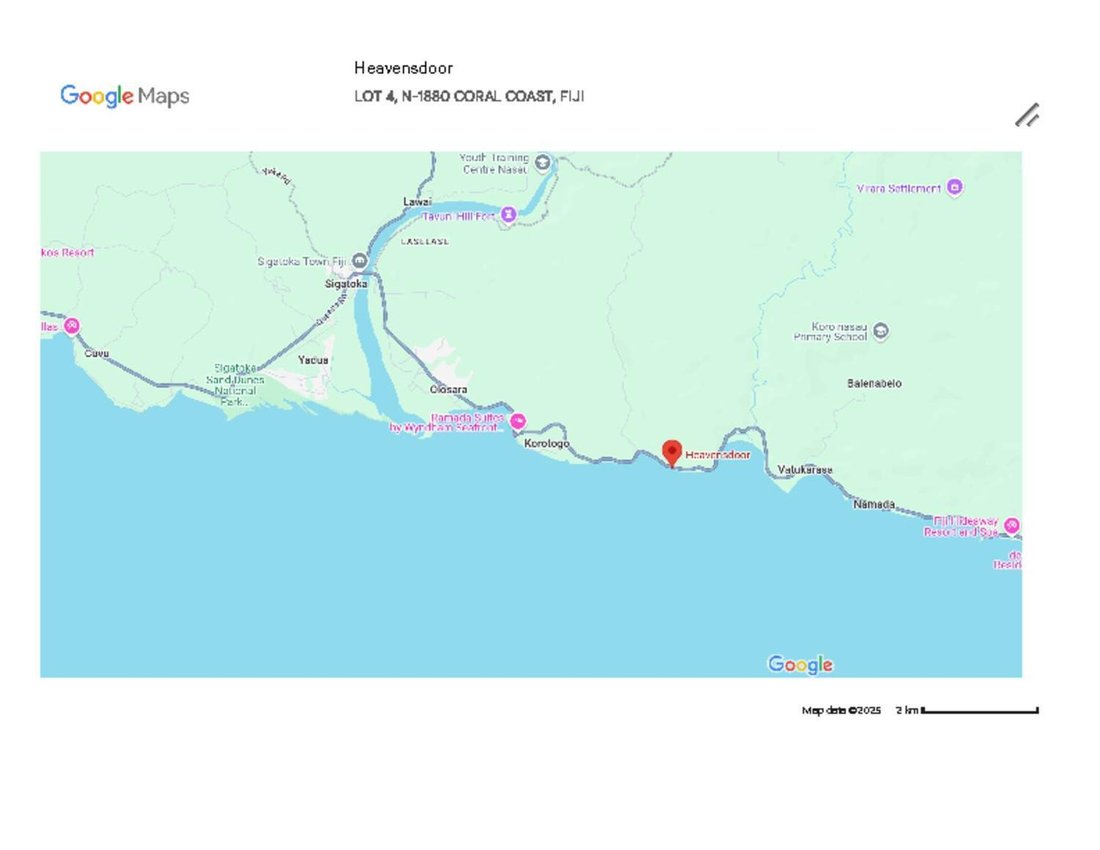Select the Ramada Suites by Wyndham hotel icon
The height and width of the screenshot is (850, 1100).
(x=518, y=421)
